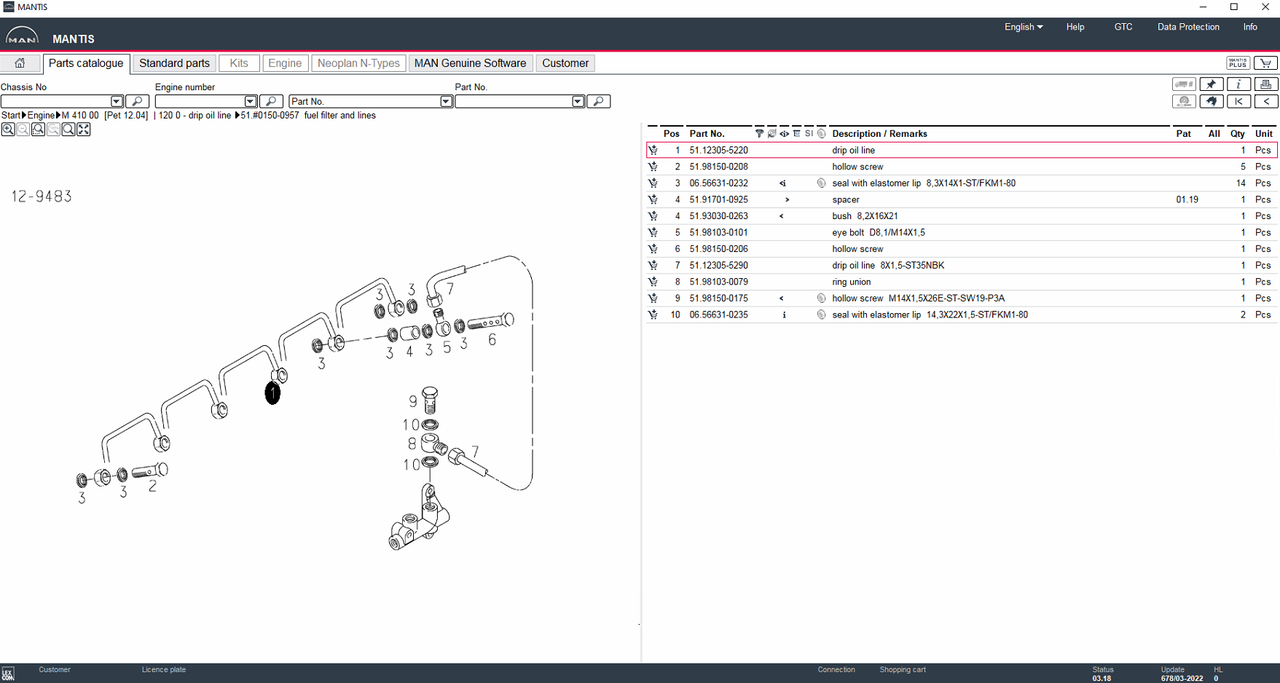Image resolution: width=1280 pixels, height=683 pixels.
Task: Switch to Standard parts tab
Action: coord(174,63)
